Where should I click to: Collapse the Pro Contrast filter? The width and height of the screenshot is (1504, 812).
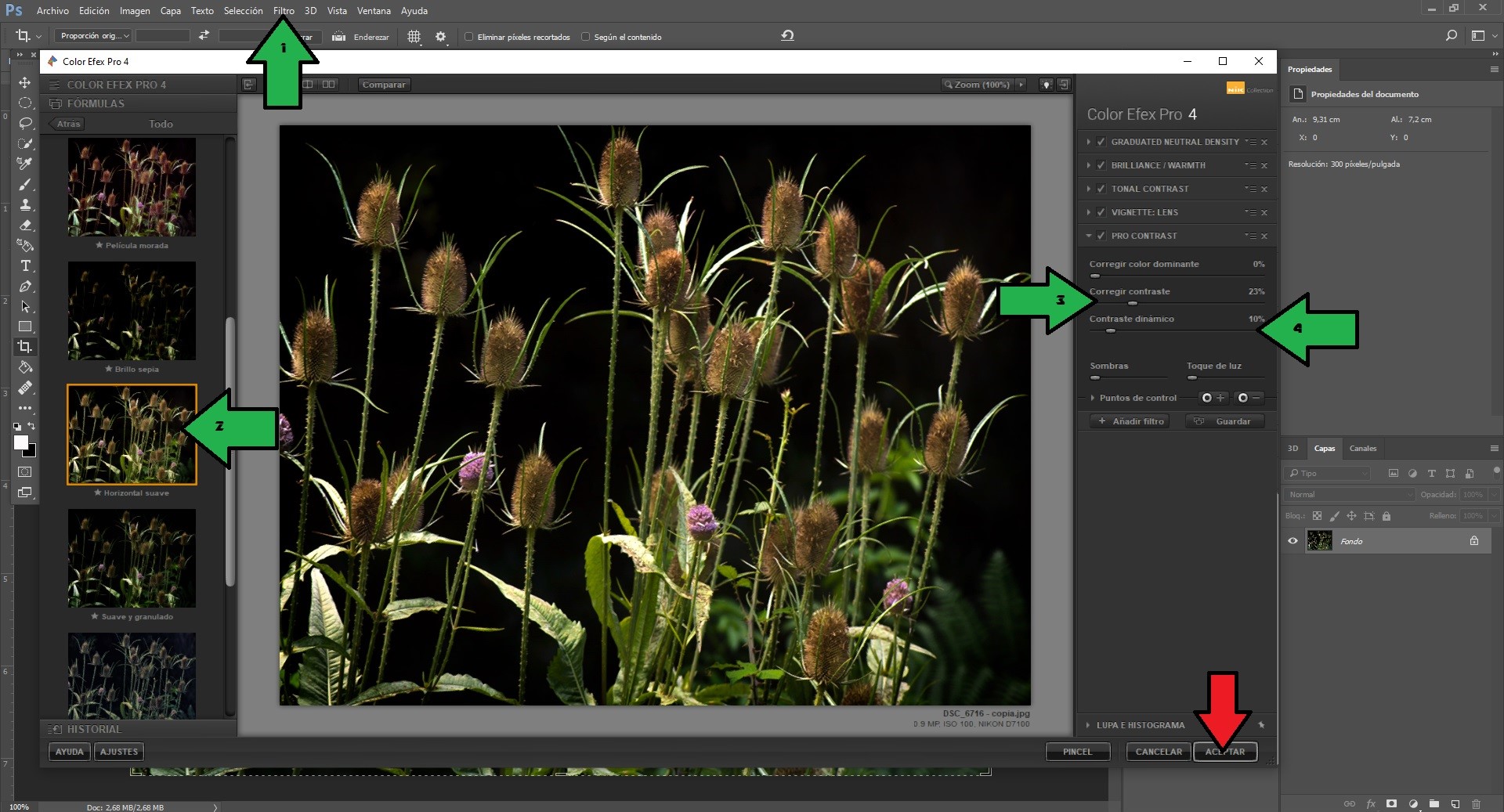tap(1089, 236)
